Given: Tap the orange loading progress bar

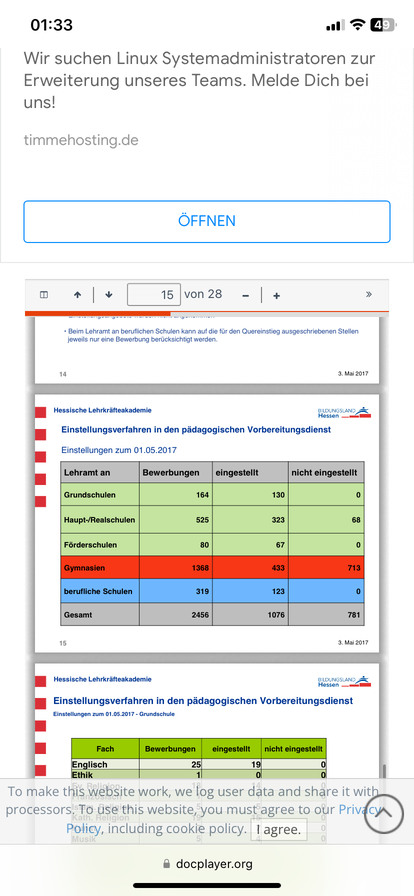Looking at the screenshot, I should (207, 313).
